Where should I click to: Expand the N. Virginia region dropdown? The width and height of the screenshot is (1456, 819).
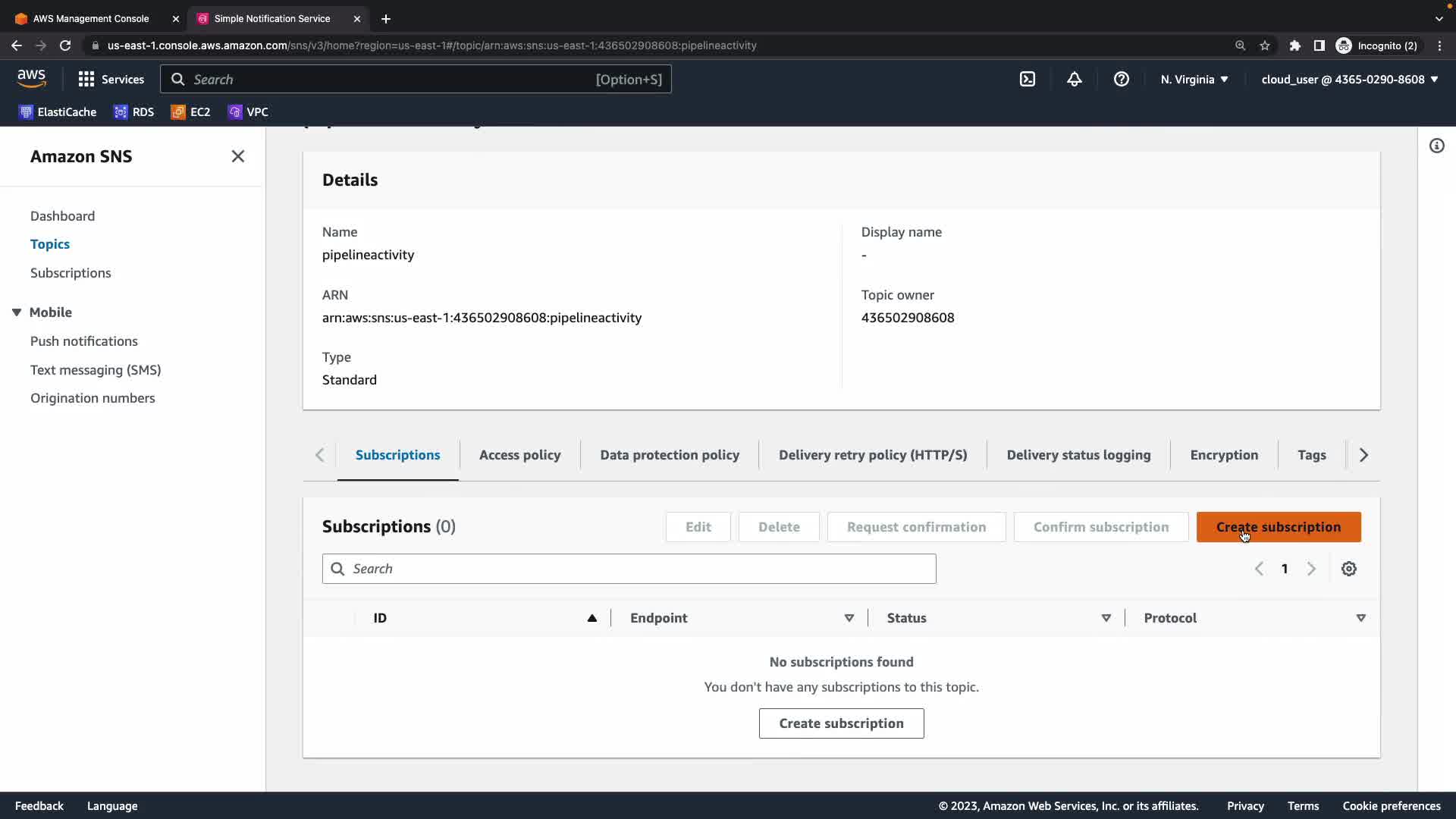point(1194,80)
